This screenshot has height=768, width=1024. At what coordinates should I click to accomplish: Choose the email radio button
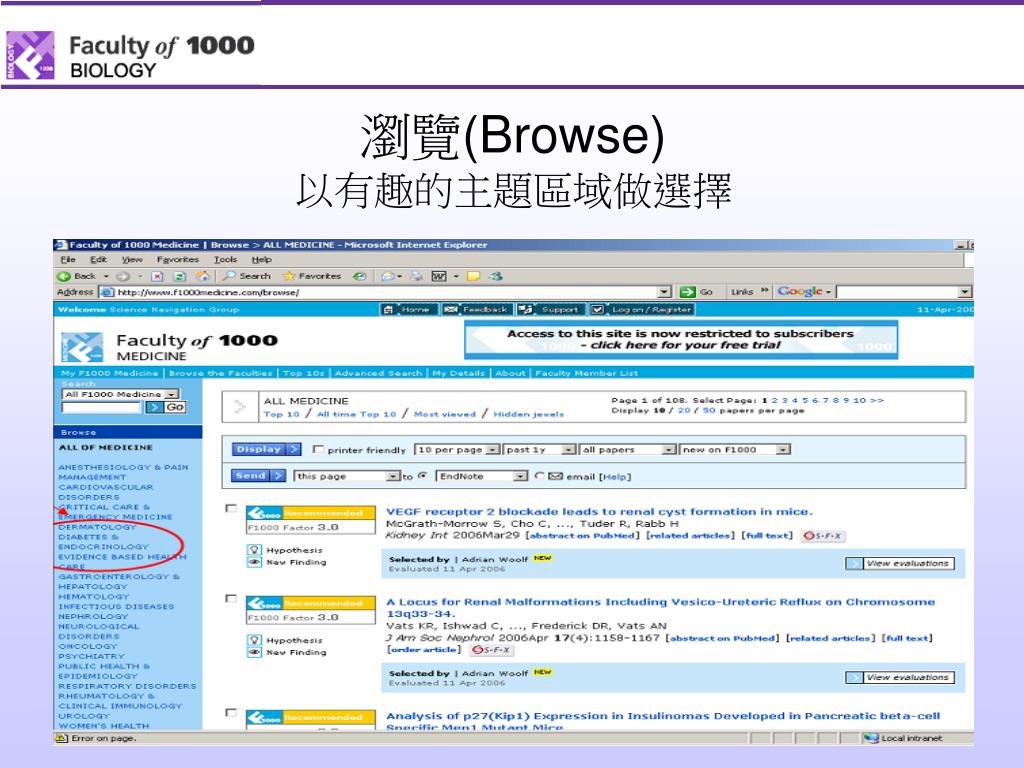pyautogui.click(x=539, y=475)
